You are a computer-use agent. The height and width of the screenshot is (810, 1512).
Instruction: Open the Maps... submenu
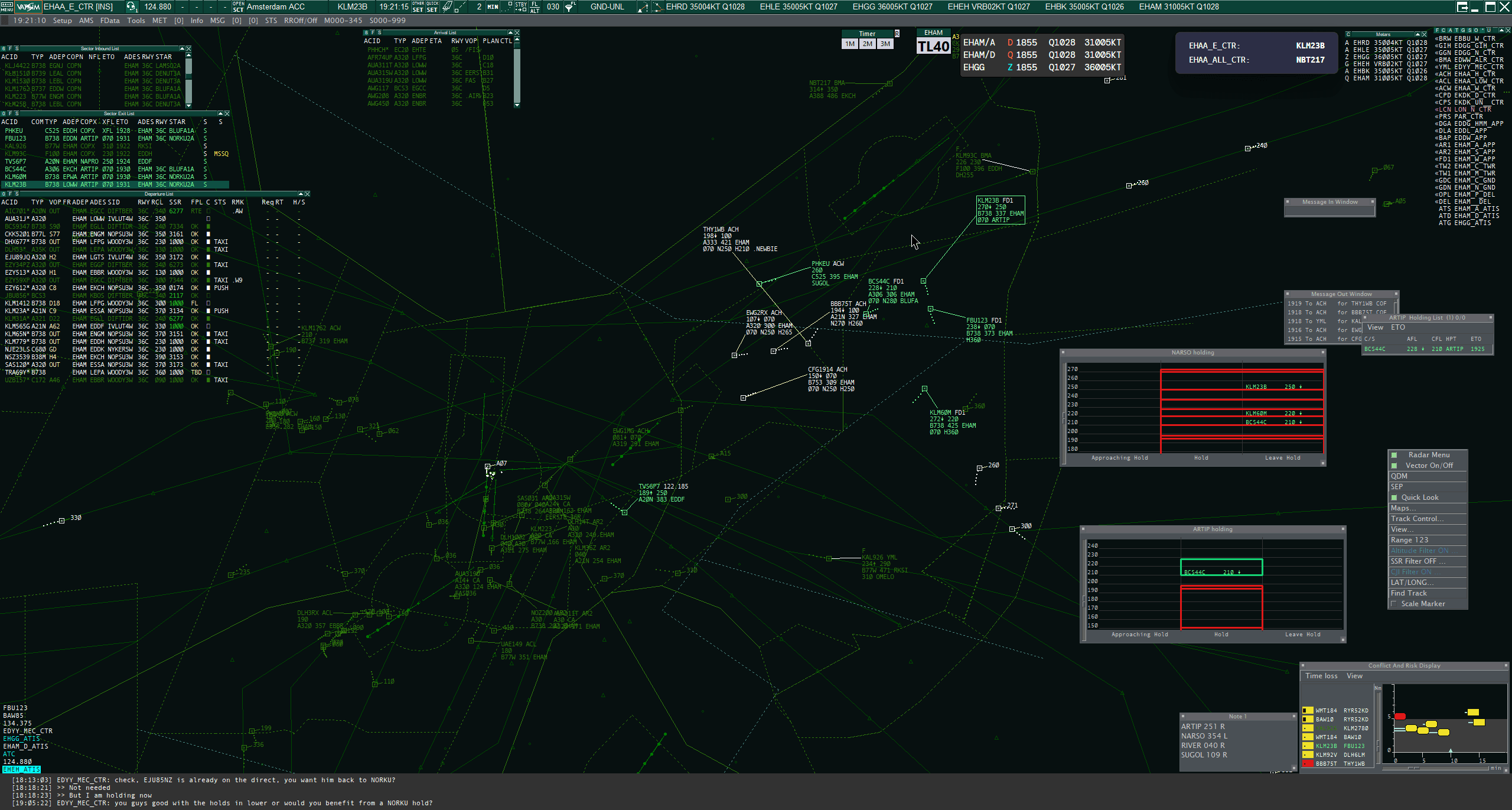[1427, 508]
